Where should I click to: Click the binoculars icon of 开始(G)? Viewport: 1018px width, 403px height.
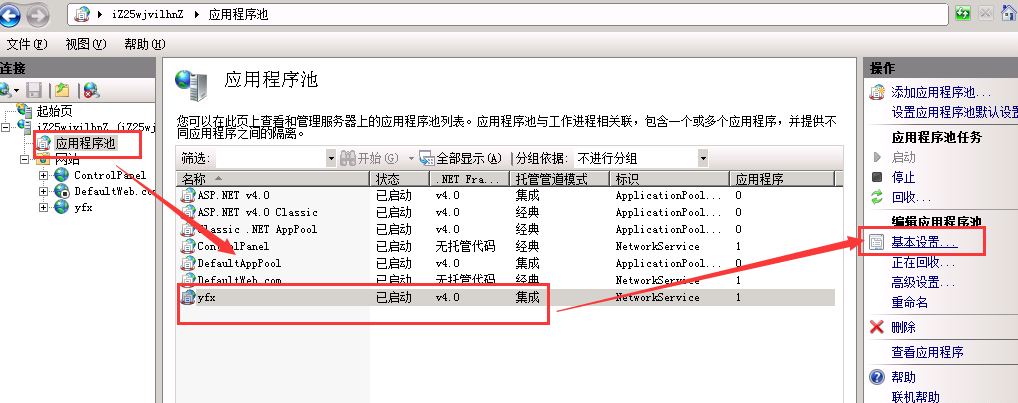pos(348,158)
